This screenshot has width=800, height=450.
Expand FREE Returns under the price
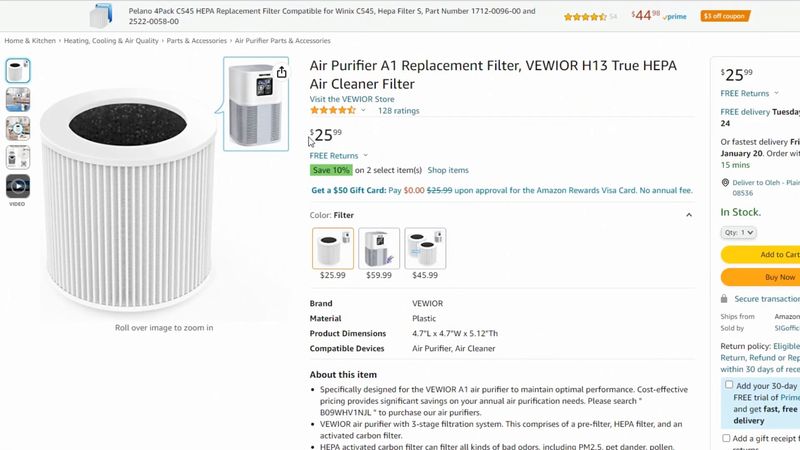point(338,156)
